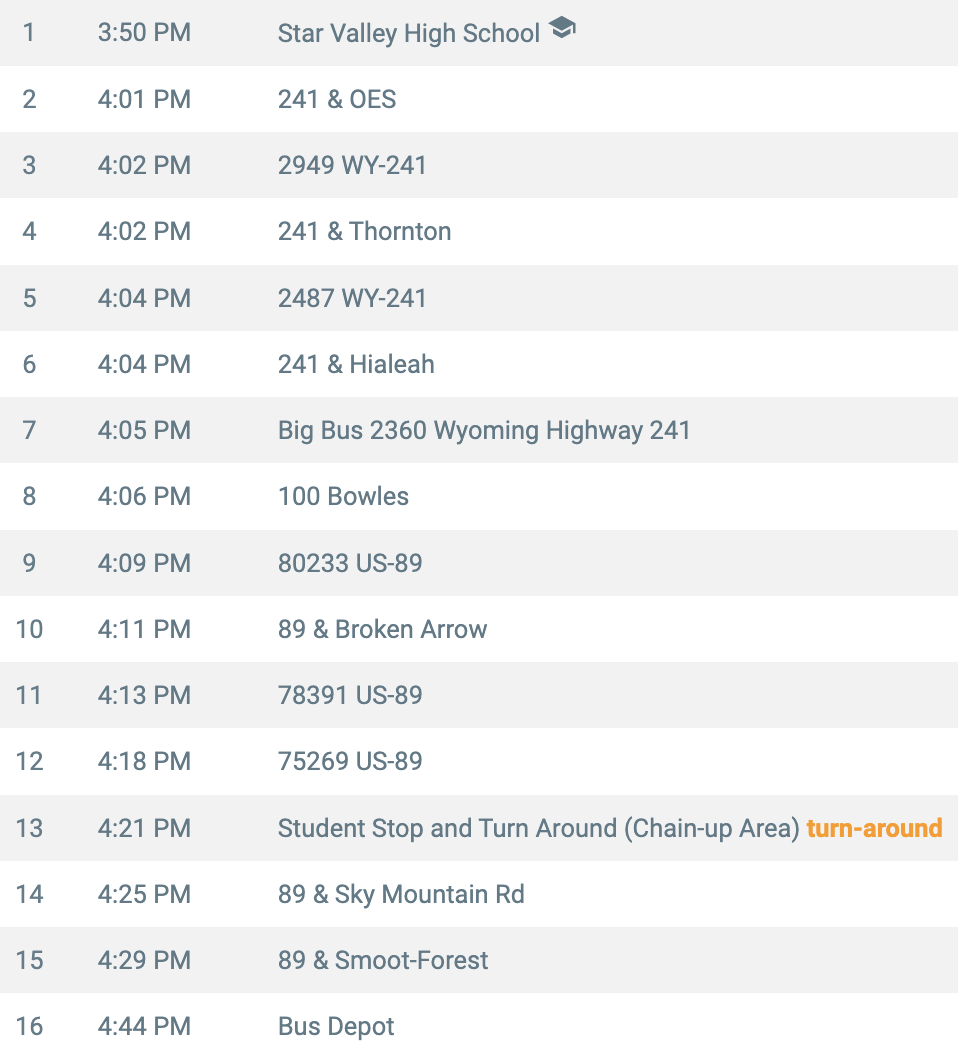Click the orange turn-around label
Image resolution: width=958 pixels, height=1062 pixels.
tap(874, 828)
